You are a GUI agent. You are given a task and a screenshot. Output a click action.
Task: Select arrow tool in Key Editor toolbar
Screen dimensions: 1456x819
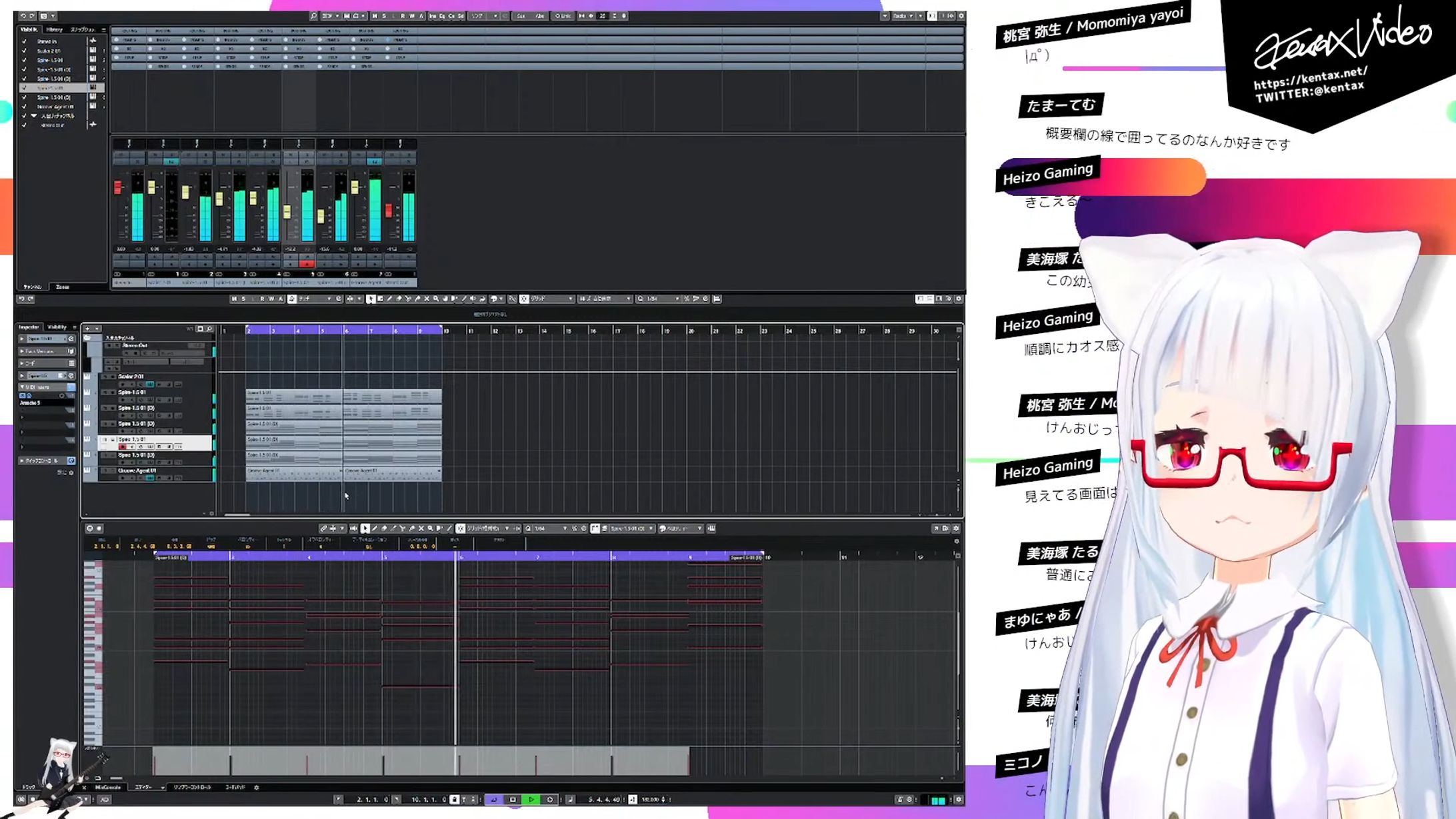pyautogui.click(x=365, y=528)
